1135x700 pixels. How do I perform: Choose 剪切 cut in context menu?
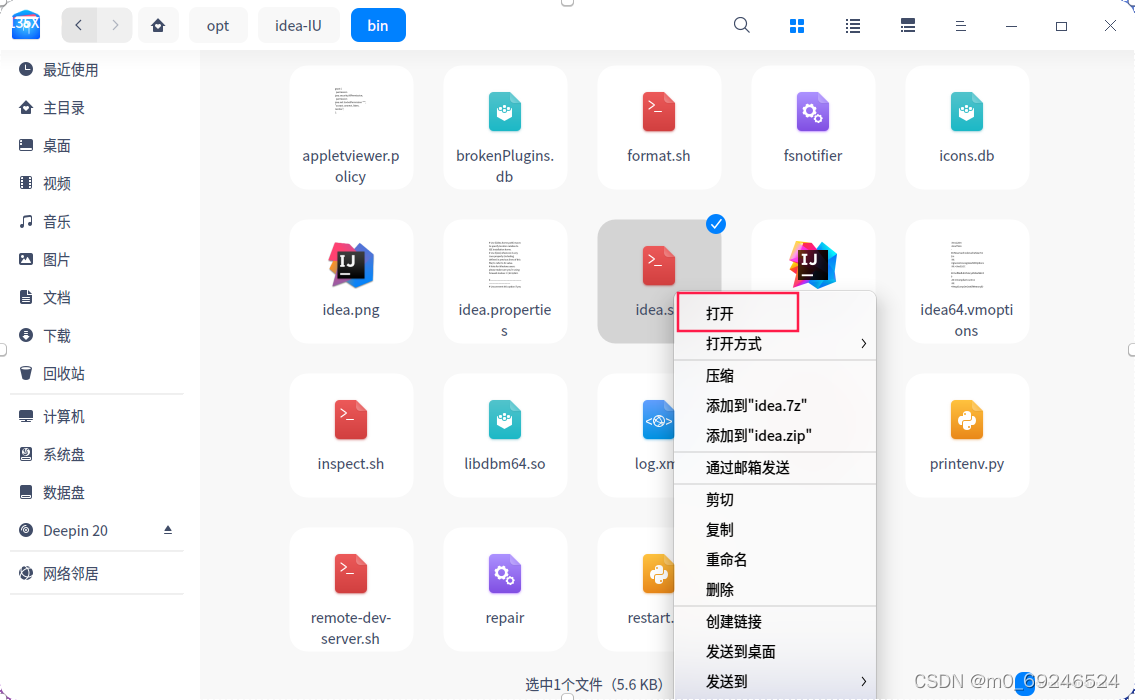tap(775, 499)
